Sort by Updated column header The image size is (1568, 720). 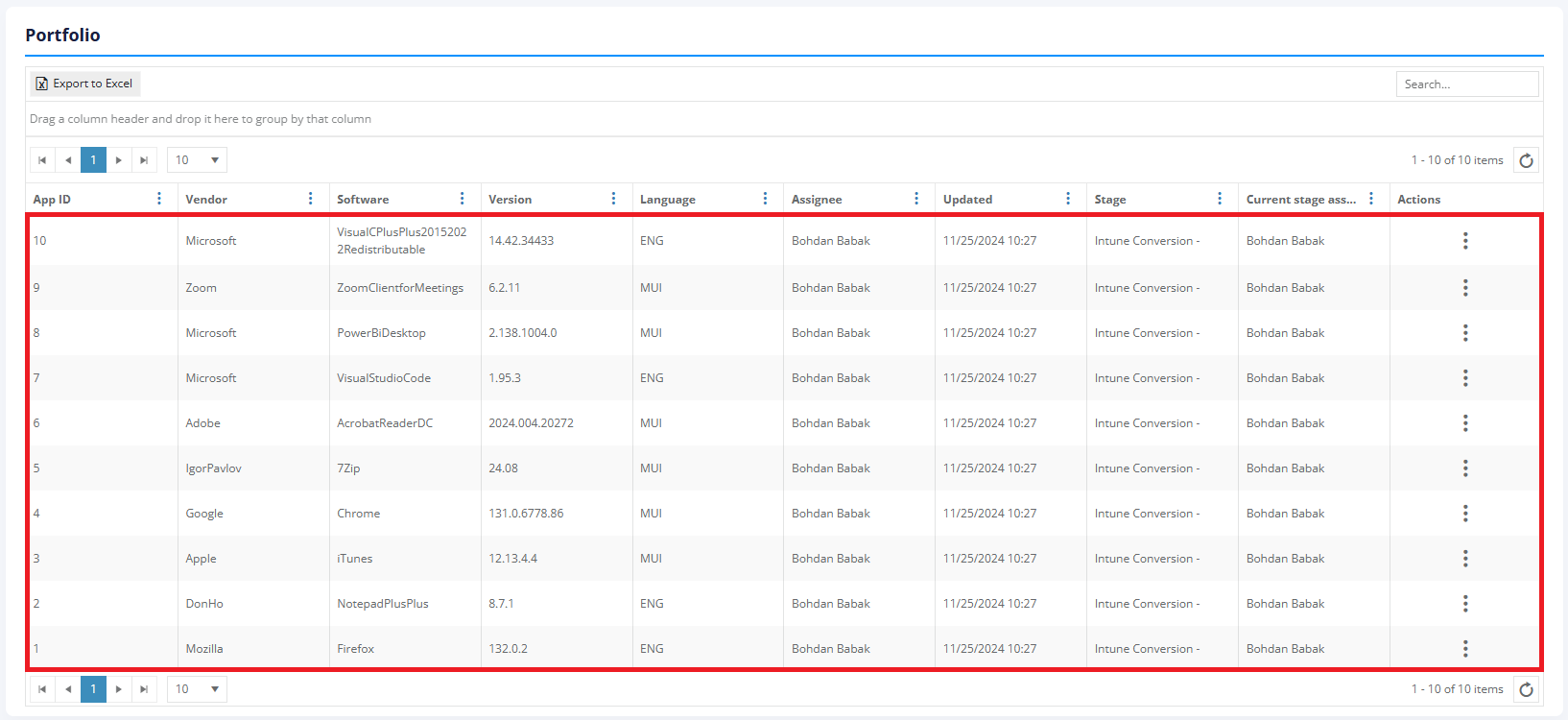pos(967,200)
